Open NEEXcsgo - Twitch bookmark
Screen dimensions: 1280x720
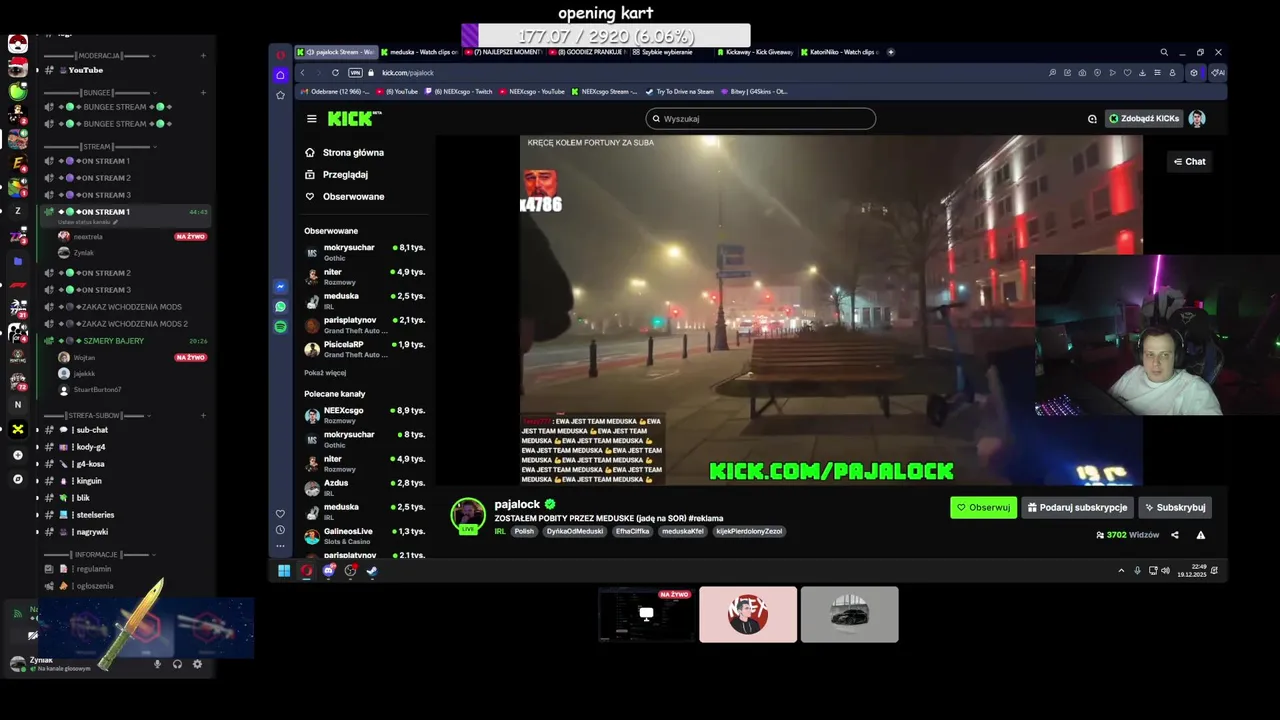460,91
